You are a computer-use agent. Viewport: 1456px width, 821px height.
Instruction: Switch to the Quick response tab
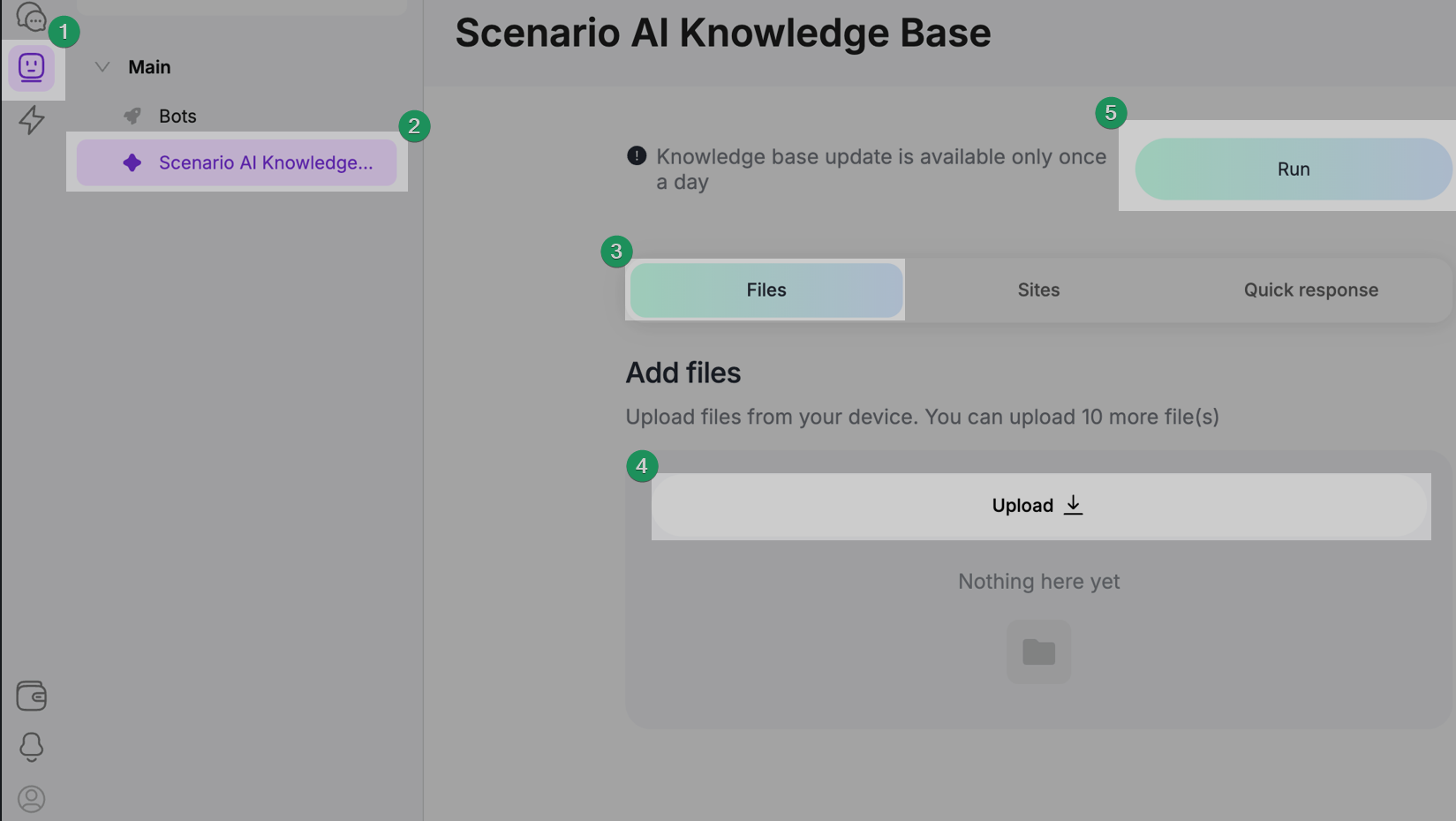click(x=1310, y=290)
